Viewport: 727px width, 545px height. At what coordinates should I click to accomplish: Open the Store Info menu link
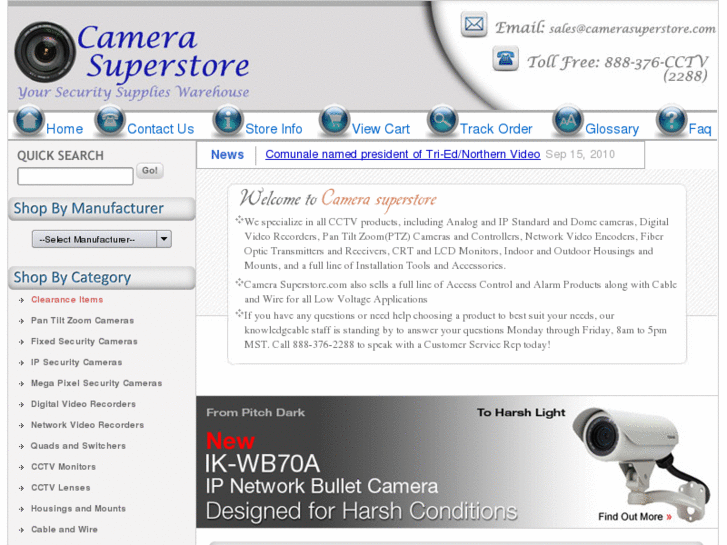[274, 128]
